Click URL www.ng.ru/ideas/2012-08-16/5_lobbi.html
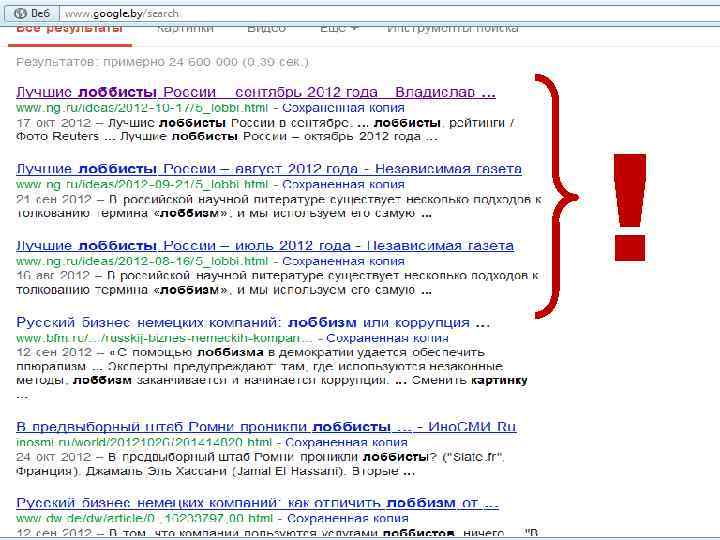 (x=142, y=261)
